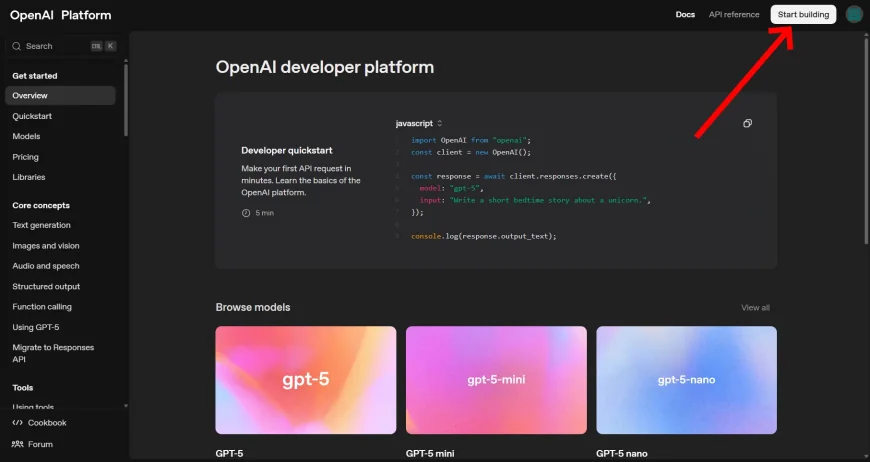The width and height of the screenshot is (870, 462).
Task: Click sidebar scroll down arrow
Action: point(125,406)
